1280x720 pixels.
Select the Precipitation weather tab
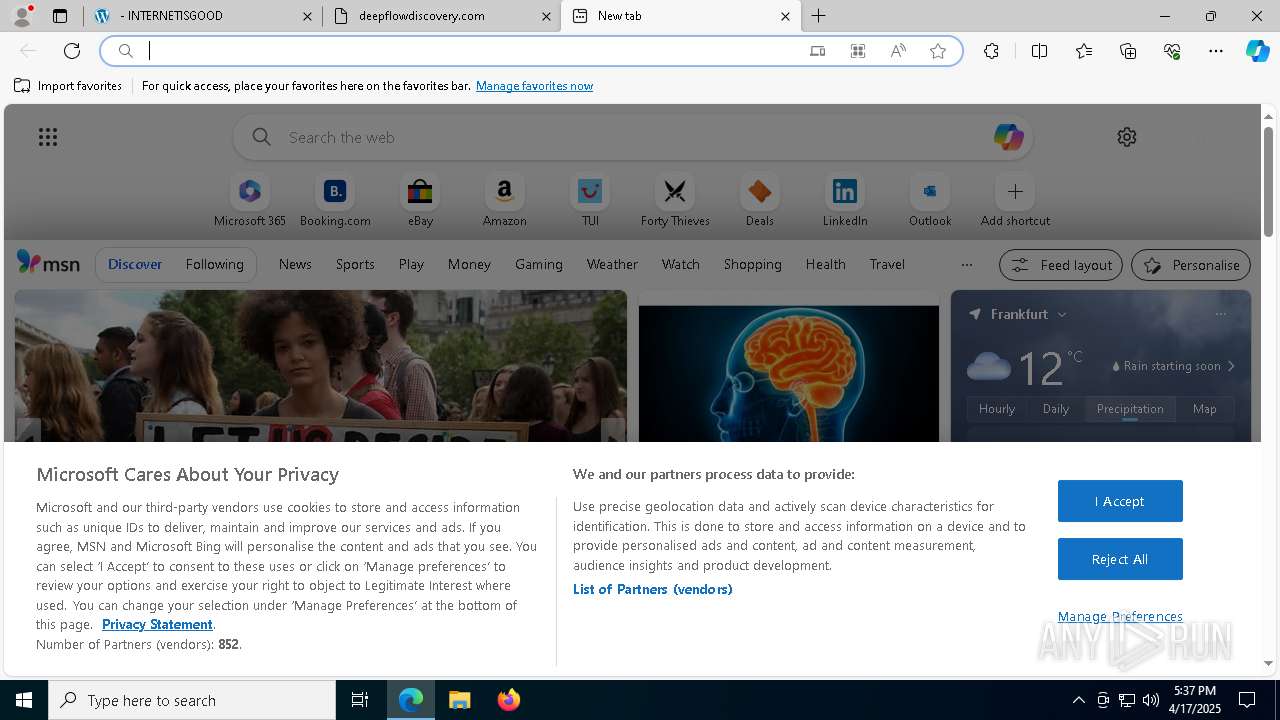(x=1130, y=409)
